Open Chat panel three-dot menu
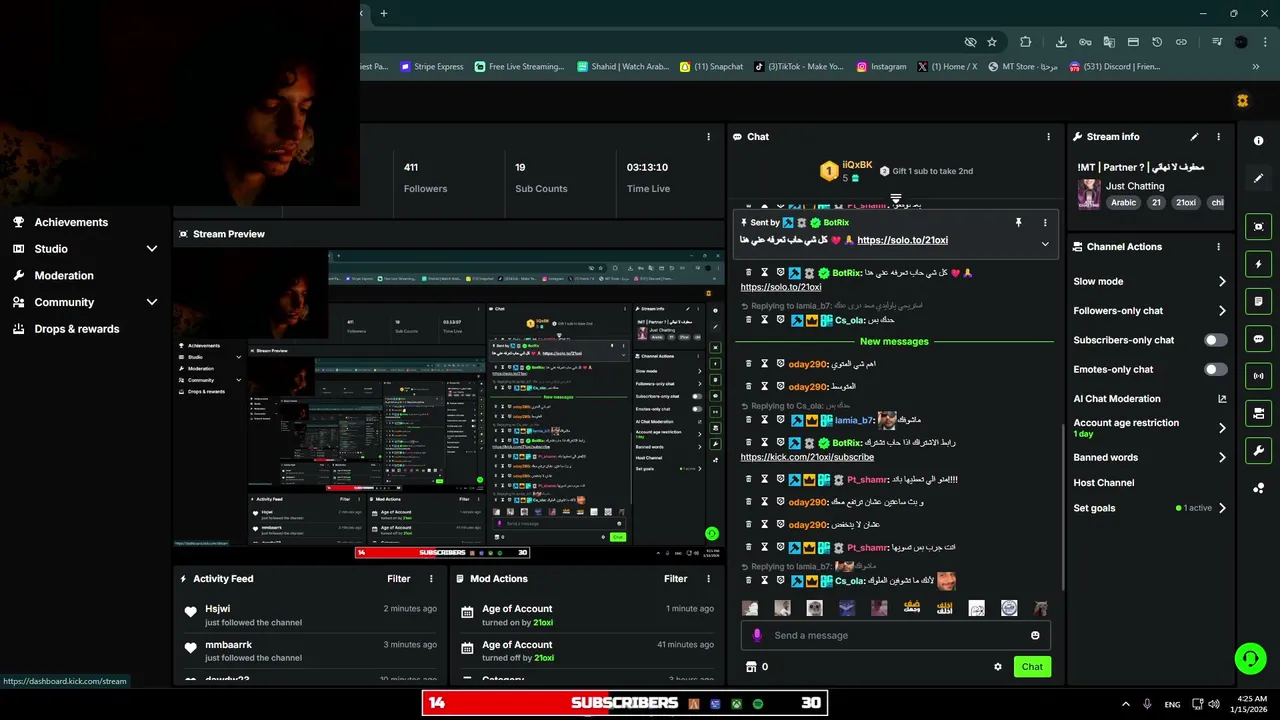Viewport: 1280px width, 720px height. 1048,137
